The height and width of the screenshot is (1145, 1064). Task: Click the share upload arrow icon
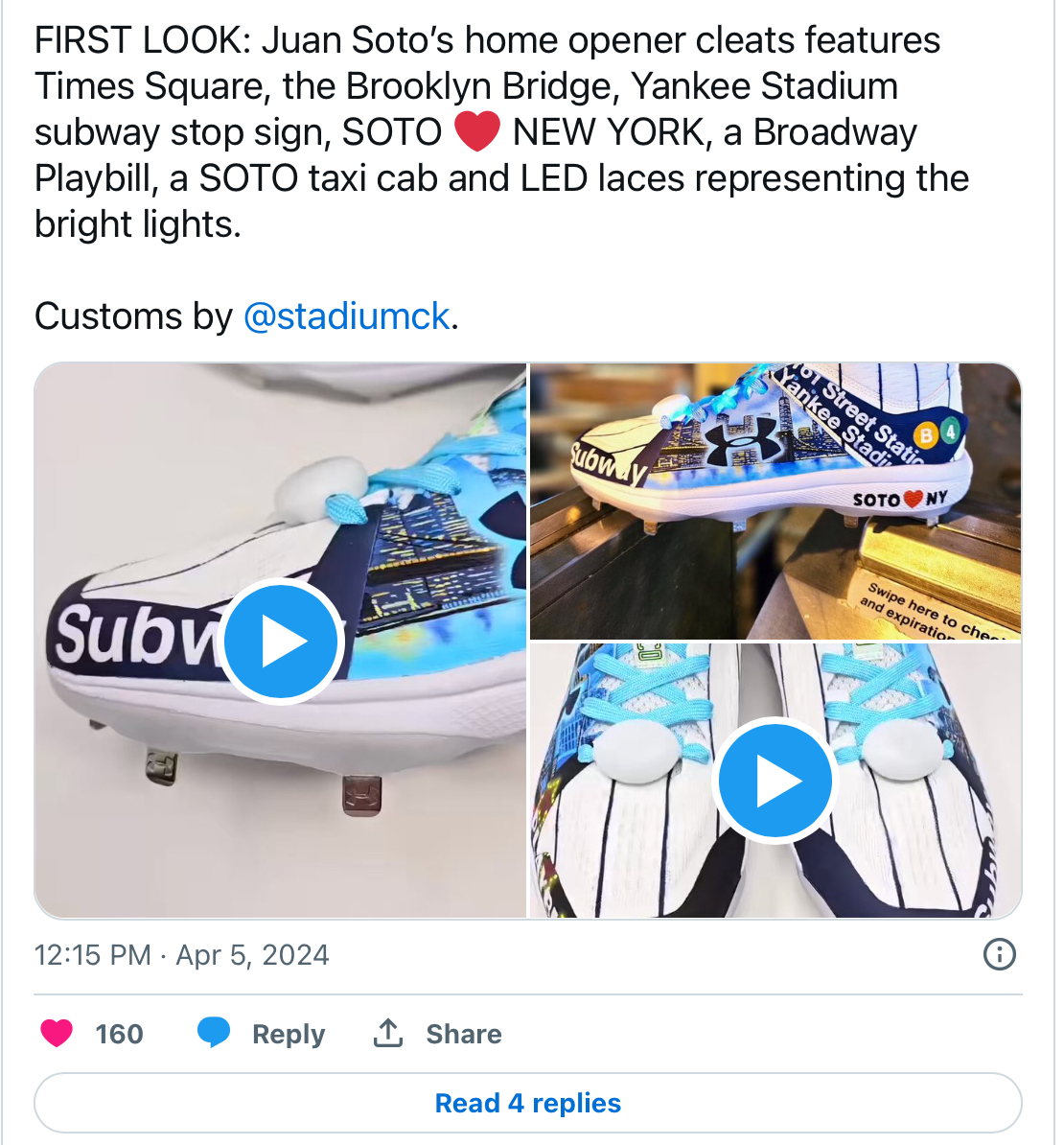[x=388, y=1033]
